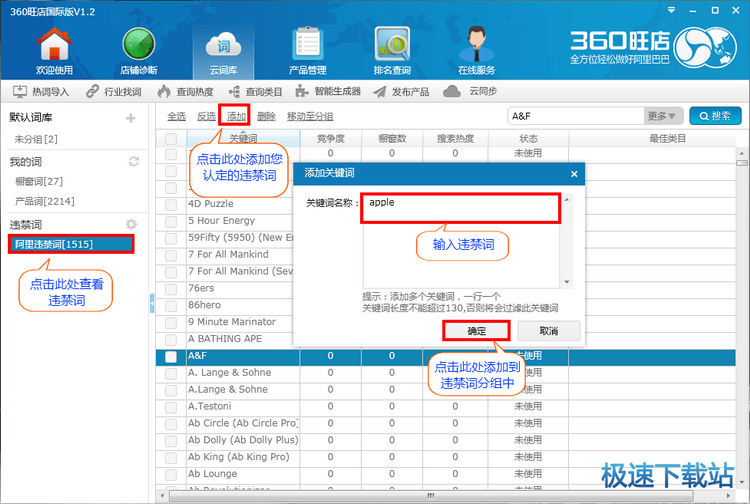Tick the checkbox for 7 For All Mankind
The width and height of the screenshot is (750, 504).
tap(171, 255)
